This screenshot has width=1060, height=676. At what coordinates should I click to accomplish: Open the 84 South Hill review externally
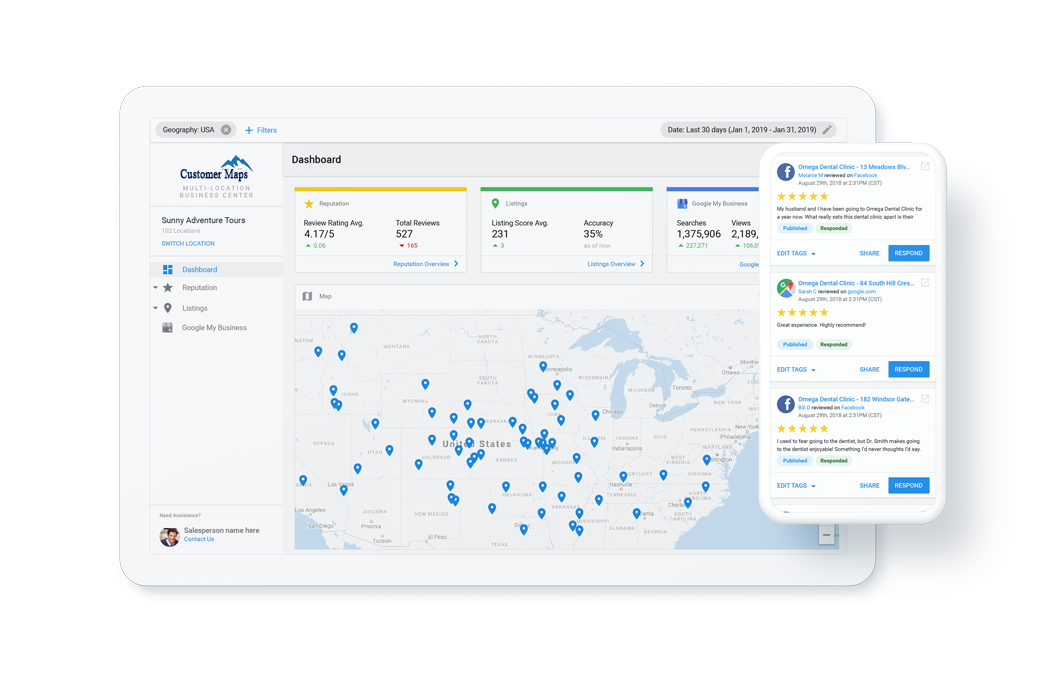point(925,283)
